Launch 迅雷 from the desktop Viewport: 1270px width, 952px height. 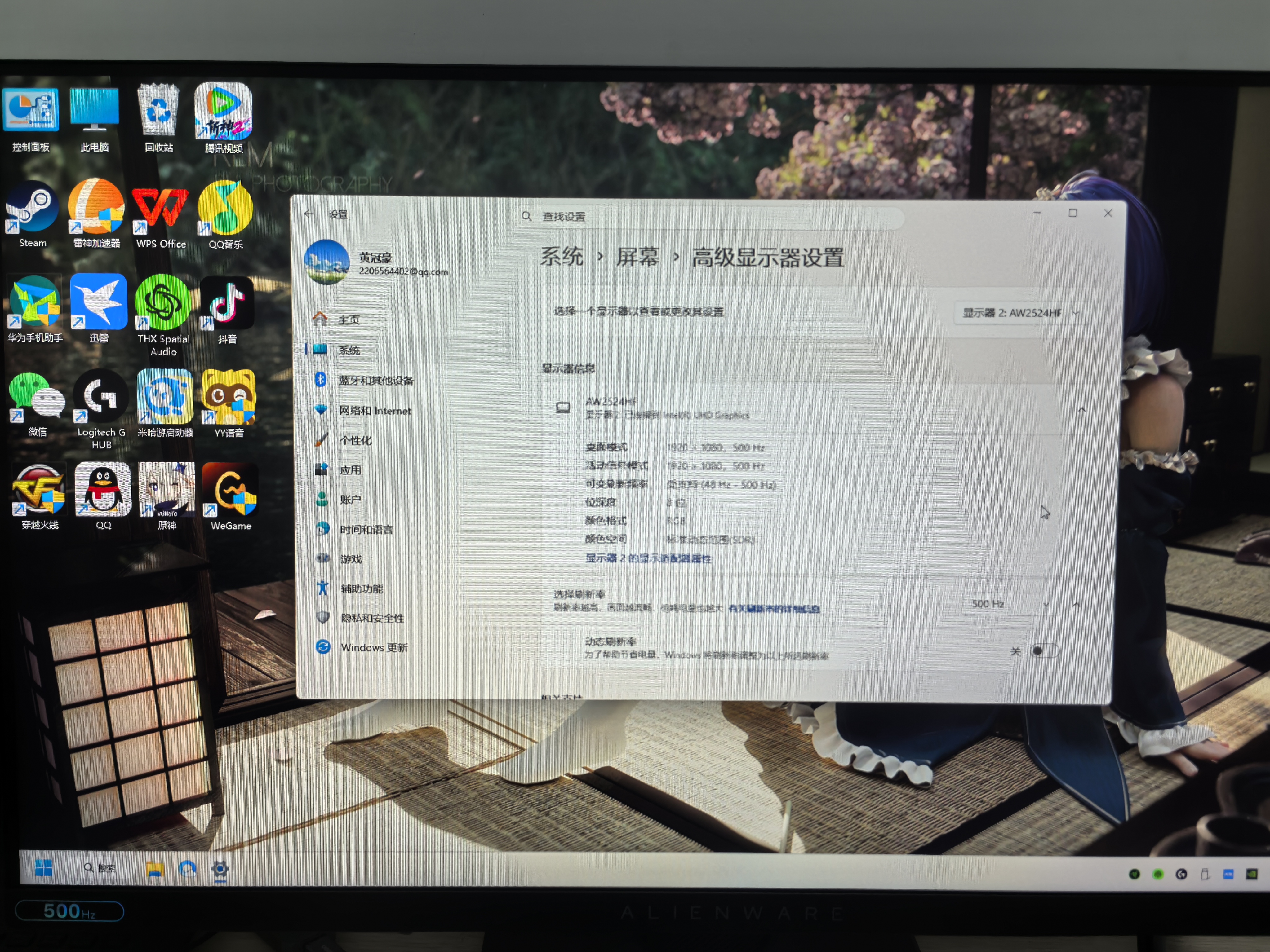[x=99, y=309]
